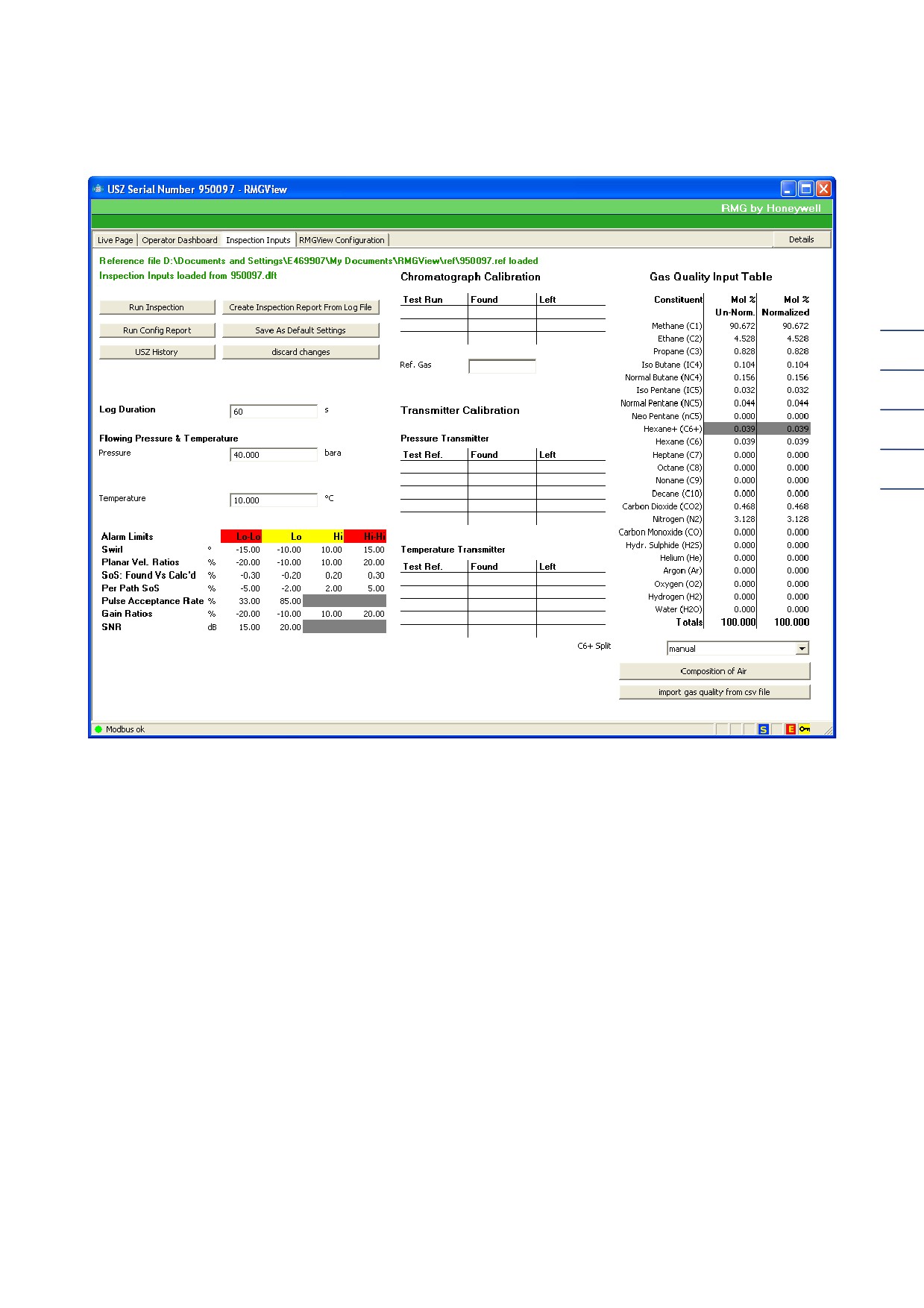The height and width of the screenshot is (1308, 924).
Task: Maximize the RMGView window
Action: (x=805, y=189)
